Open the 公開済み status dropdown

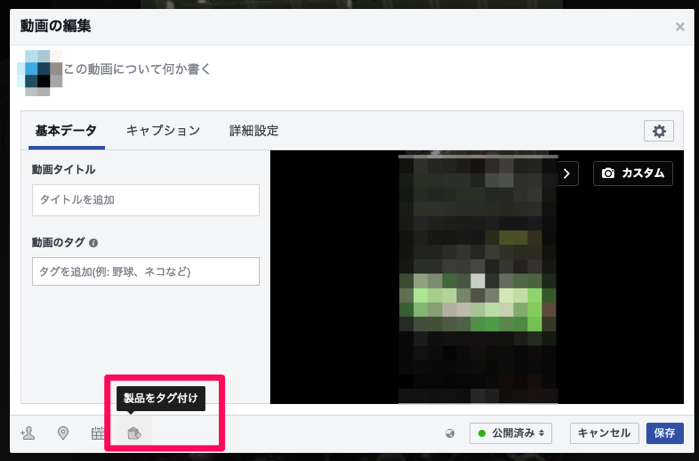coord(510,433)
